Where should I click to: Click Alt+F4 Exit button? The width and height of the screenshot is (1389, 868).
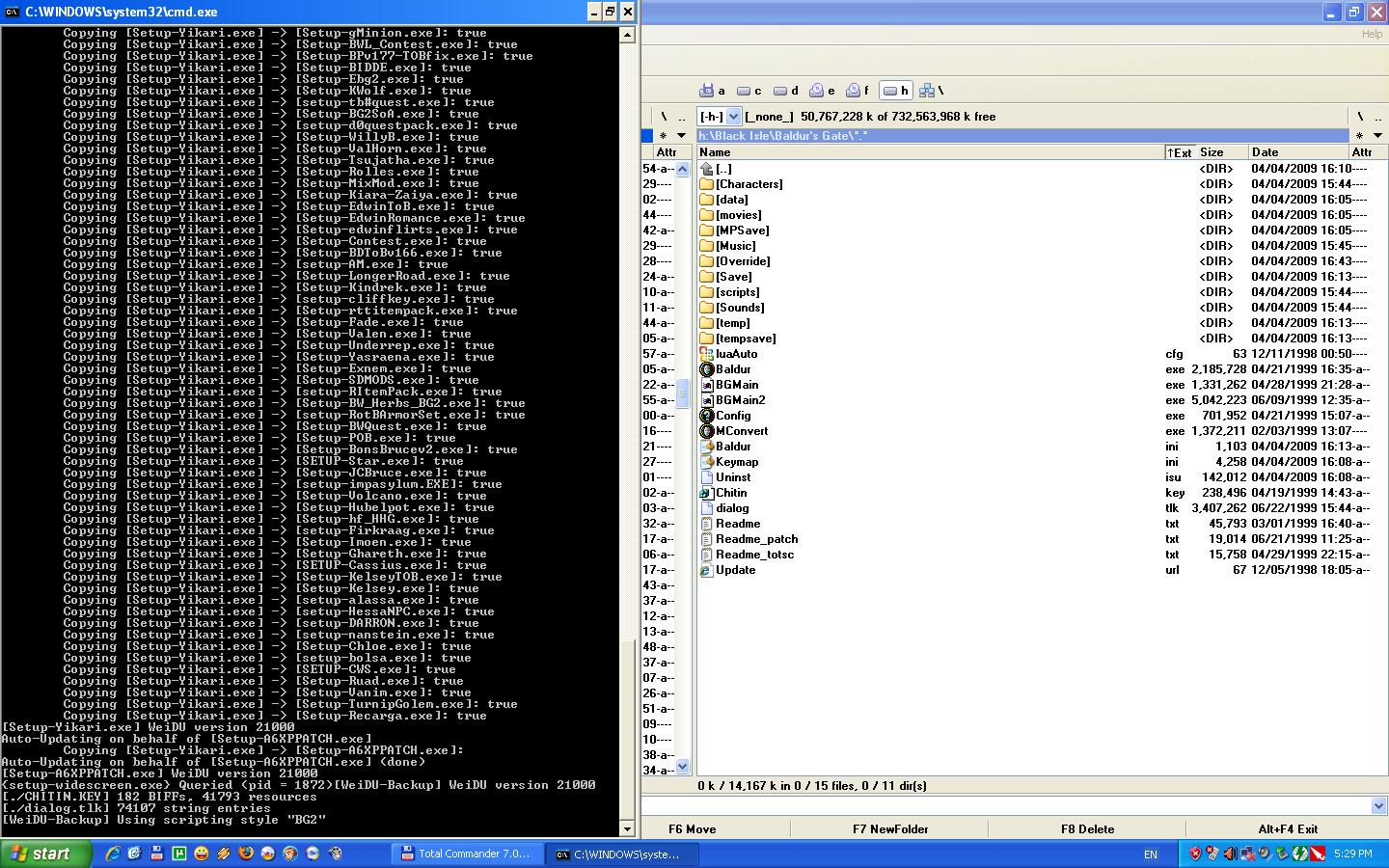1288,828
